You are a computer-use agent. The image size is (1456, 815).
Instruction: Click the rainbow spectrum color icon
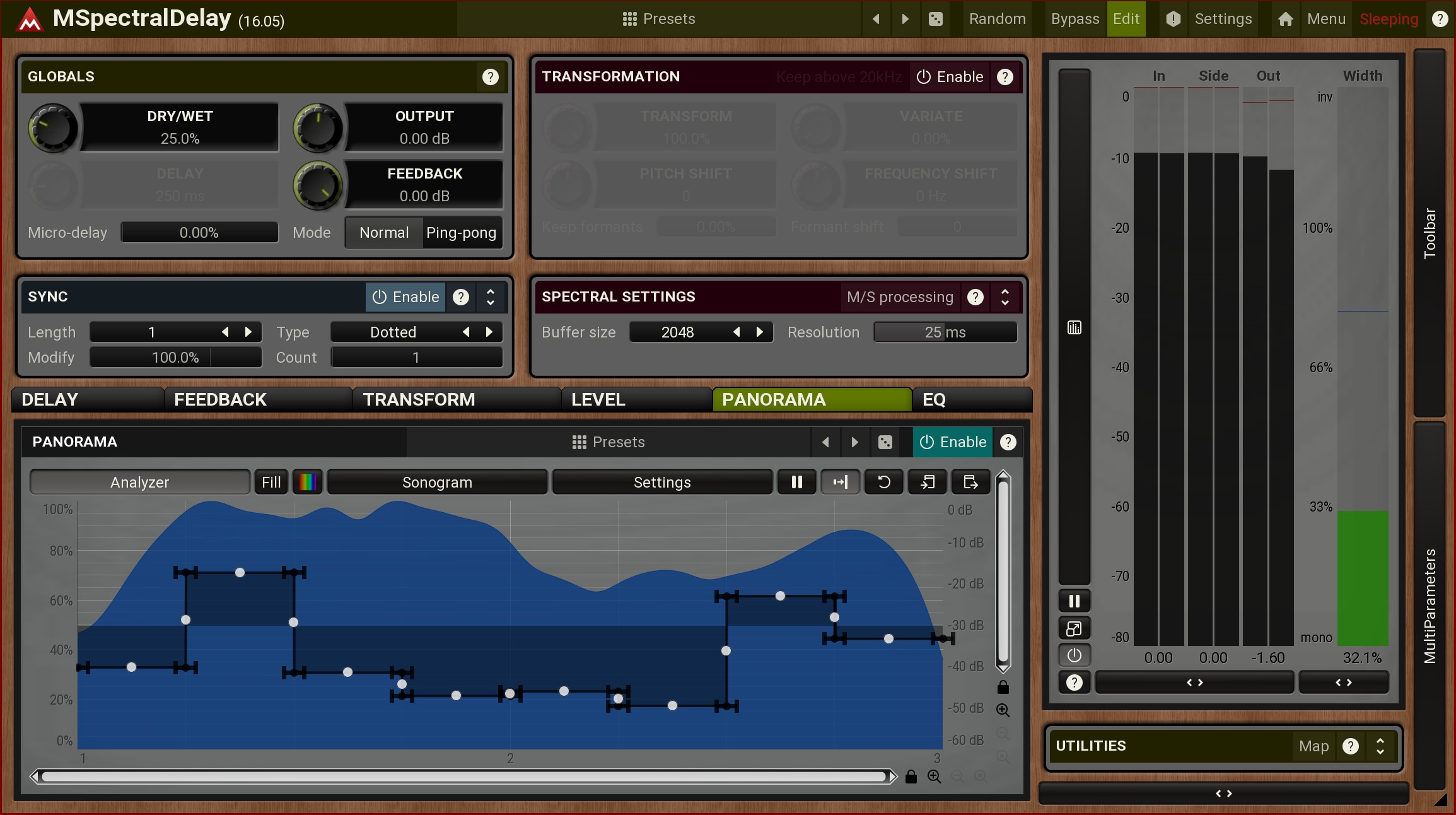click(307, 482)
